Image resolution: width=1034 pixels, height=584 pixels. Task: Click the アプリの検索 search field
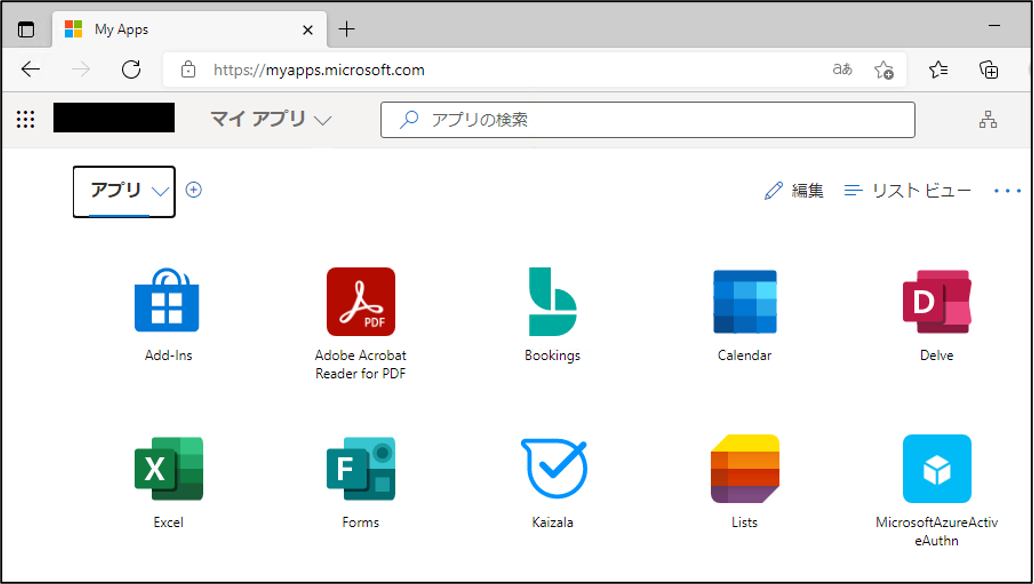pyautogui.click(x=648, y=119)
